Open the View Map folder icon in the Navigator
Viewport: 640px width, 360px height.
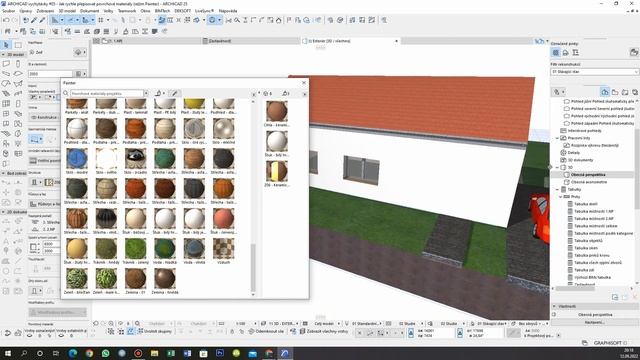coord(615,92)
